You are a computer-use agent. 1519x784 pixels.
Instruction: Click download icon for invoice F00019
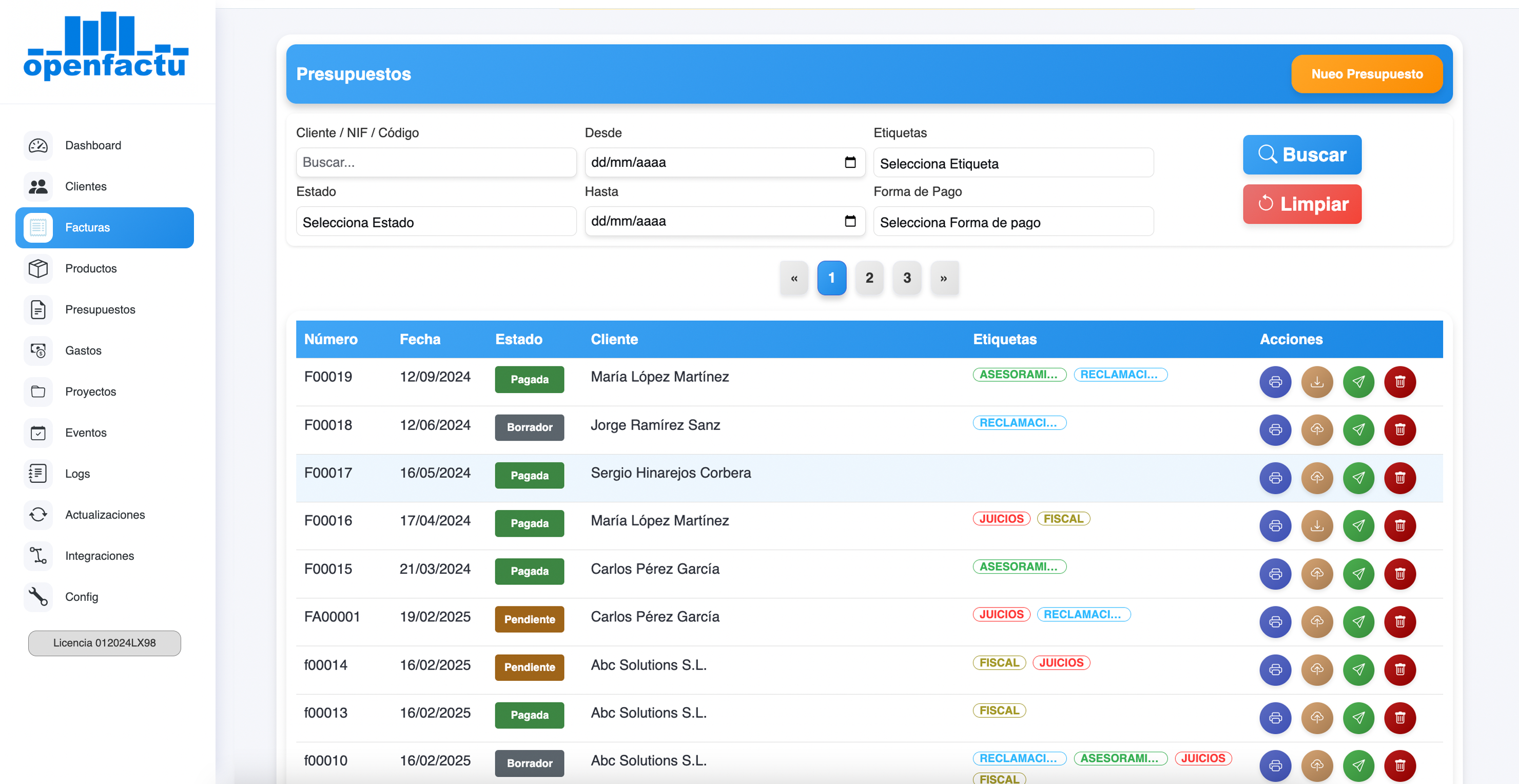coord(1317,381)
